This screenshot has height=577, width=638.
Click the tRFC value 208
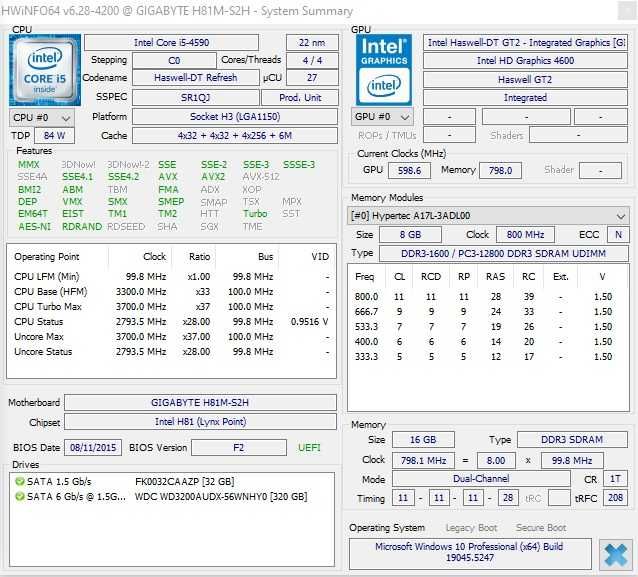coord(615,498)
